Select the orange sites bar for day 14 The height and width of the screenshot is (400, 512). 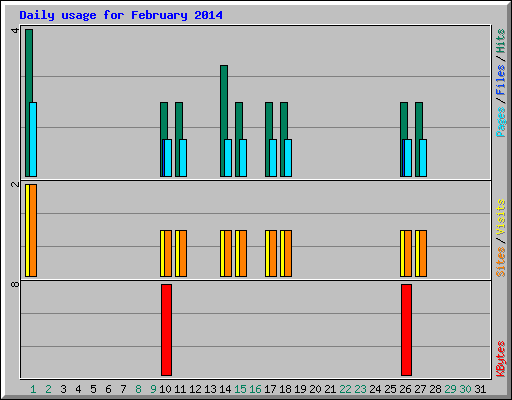(x=228, y=253)
